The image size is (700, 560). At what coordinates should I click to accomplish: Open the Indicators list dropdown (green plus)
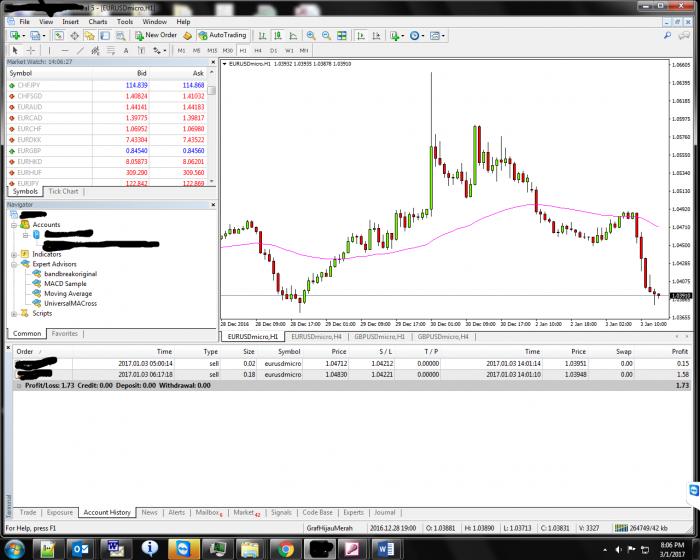click(397, 35)
